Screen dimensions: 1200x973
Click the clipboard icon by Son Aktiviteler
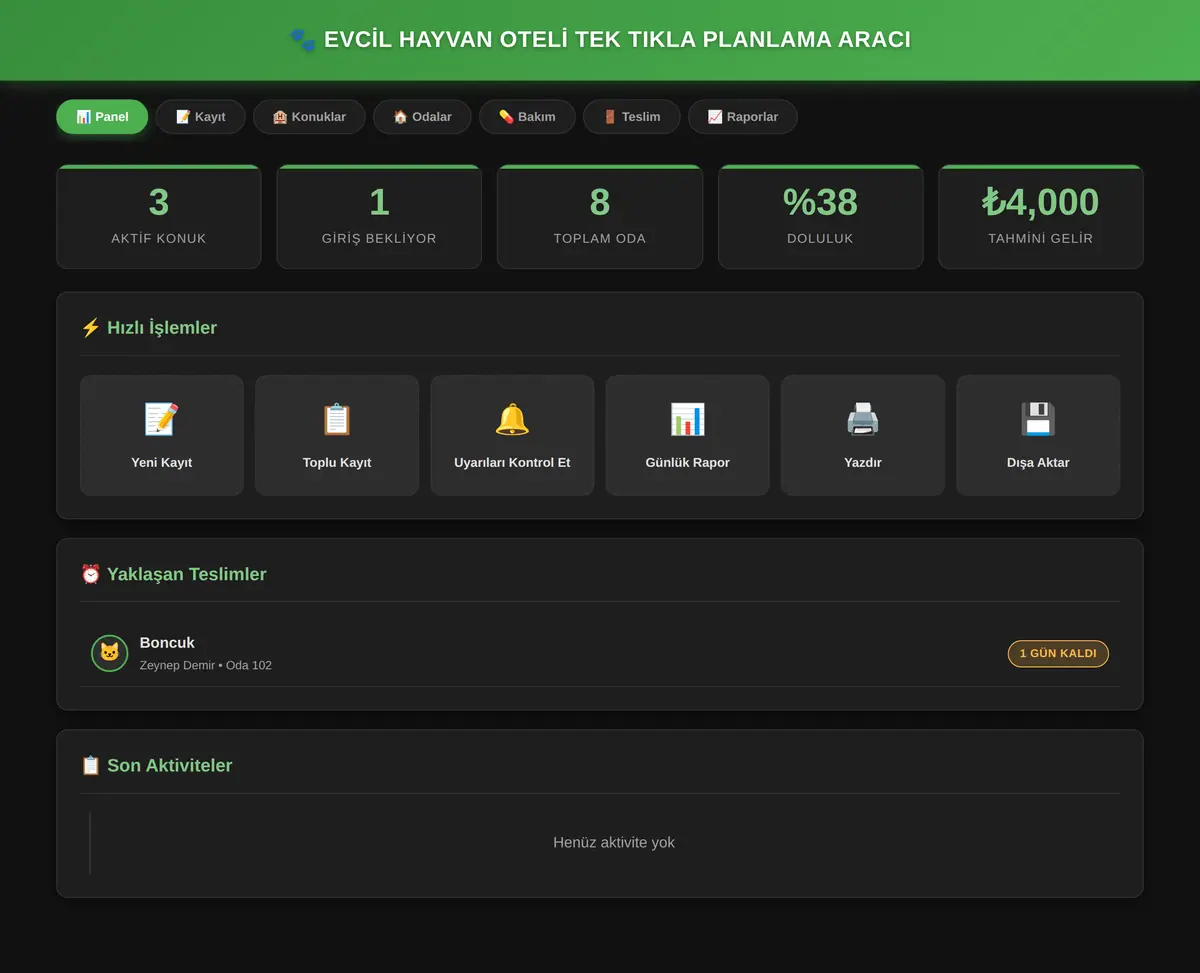point(91,766)
